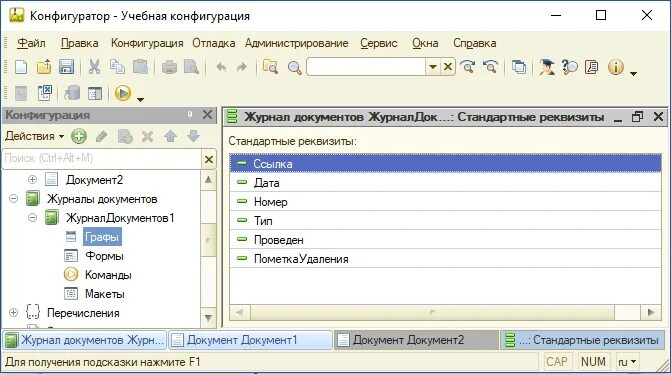The height and width of the screenshot is (374, 671).
Task: Start debugging with the play icon
Action: (123, 93)
